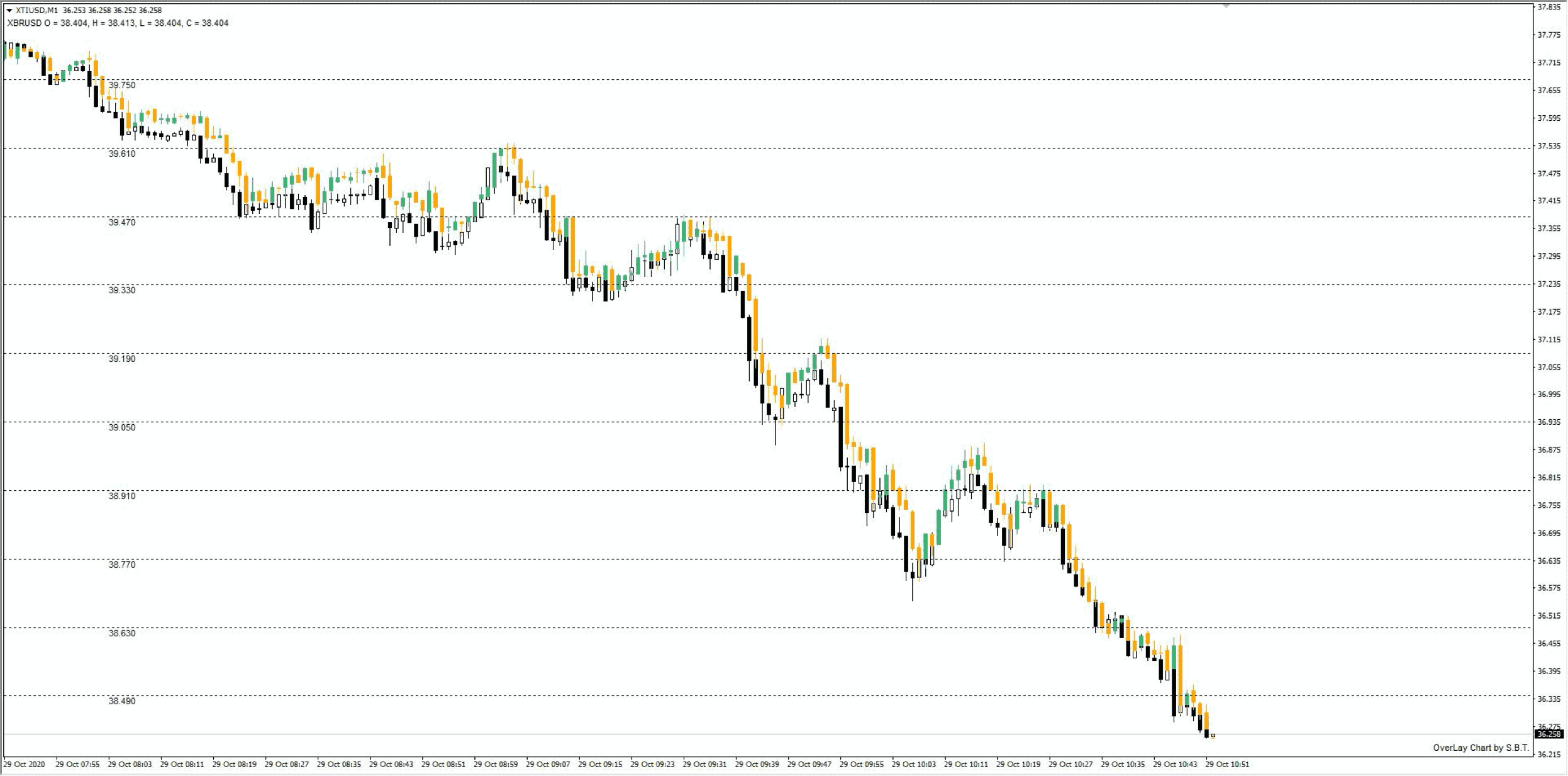Click the 36.935 price on the scale

tap(1549, 422)
